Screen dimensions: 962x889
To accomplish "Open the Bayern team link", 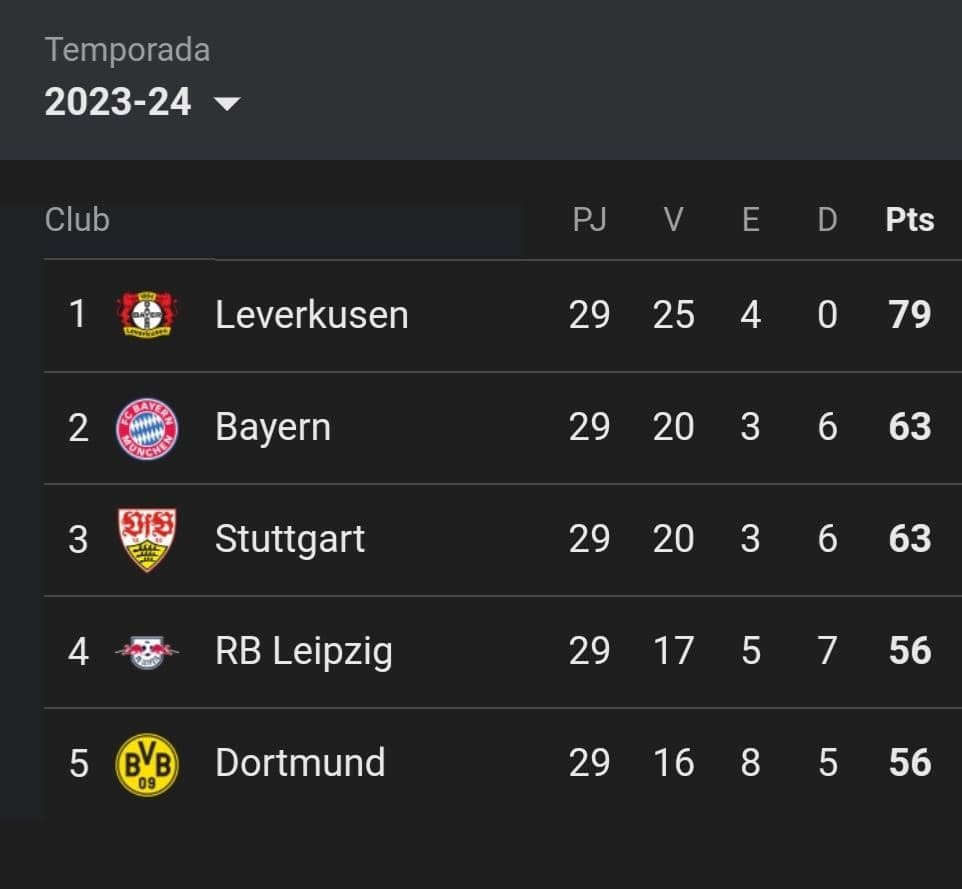I will coord(273,427).
